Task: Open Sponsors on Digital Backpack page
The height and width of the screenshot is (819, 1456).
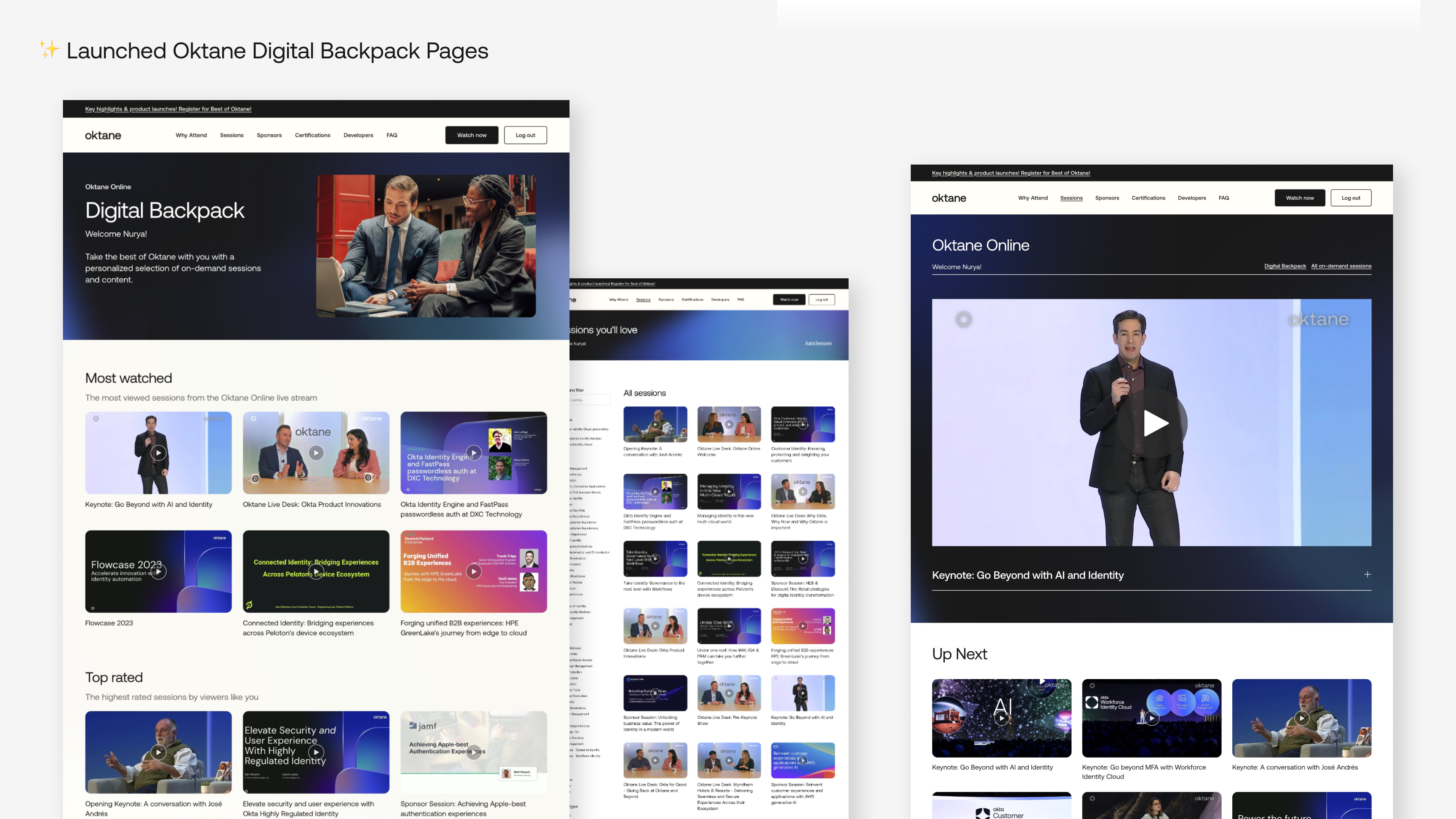Action: [x=269, y=135]
